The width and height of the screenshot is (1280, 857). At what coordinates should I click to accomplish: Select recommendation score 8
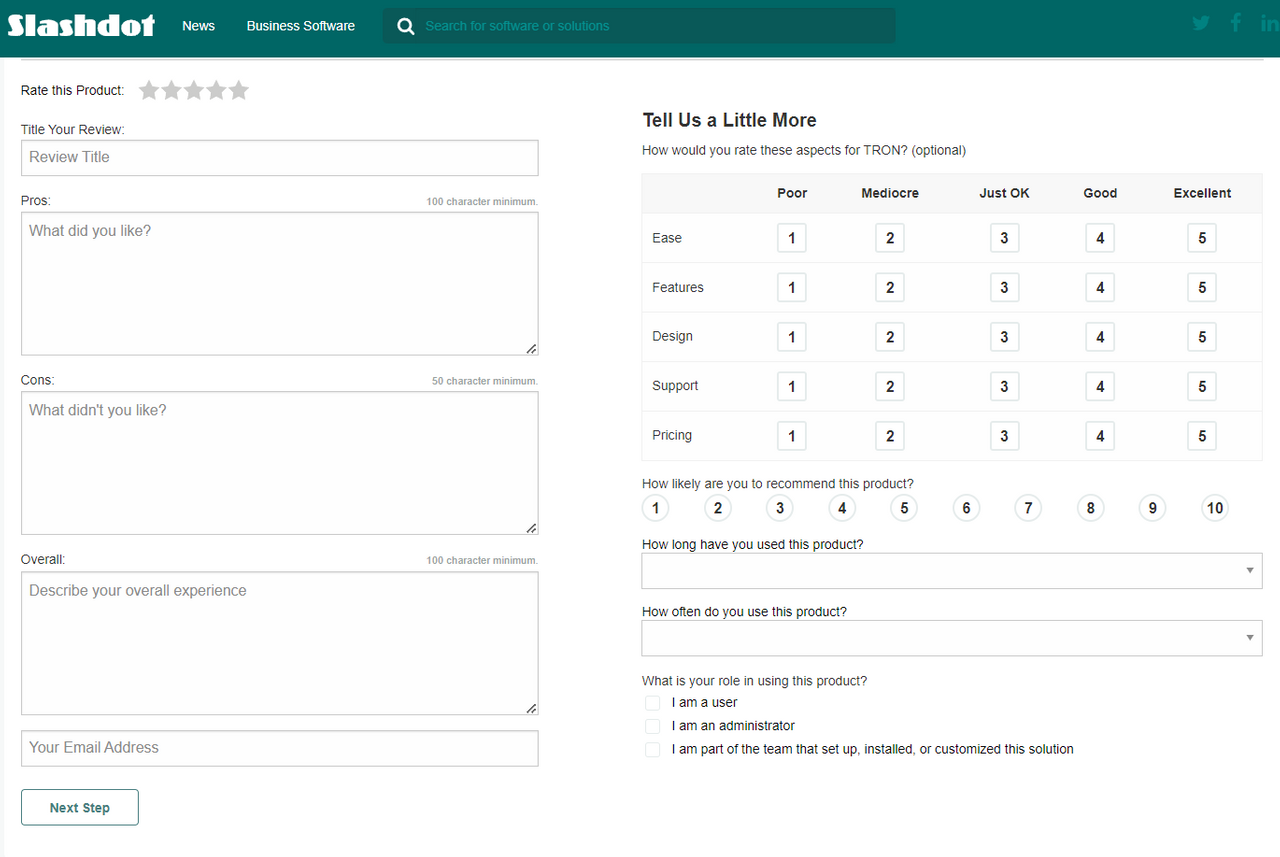click(1090, 508)
